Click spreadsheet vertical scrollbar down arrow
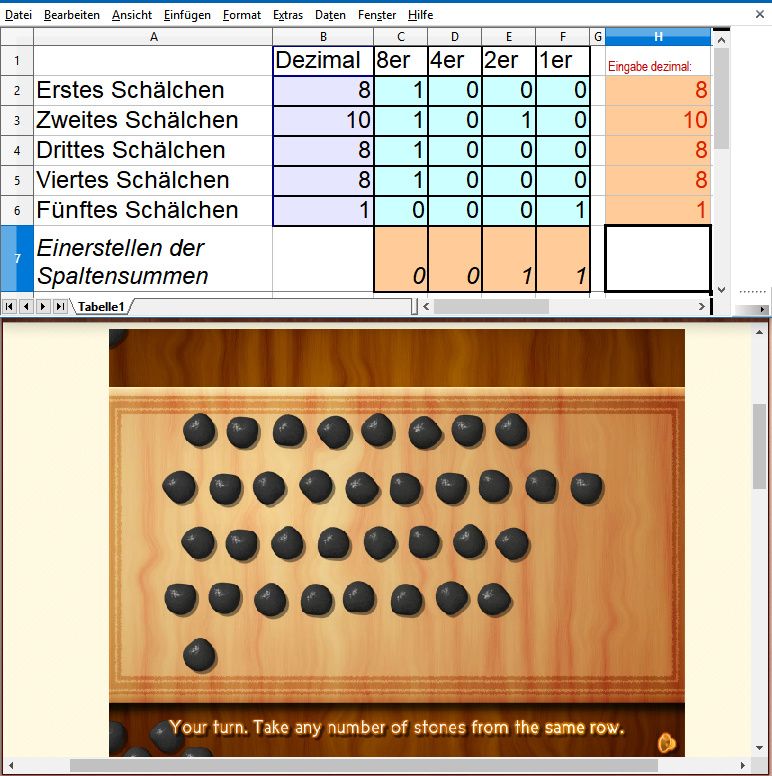 click(721, 290)
